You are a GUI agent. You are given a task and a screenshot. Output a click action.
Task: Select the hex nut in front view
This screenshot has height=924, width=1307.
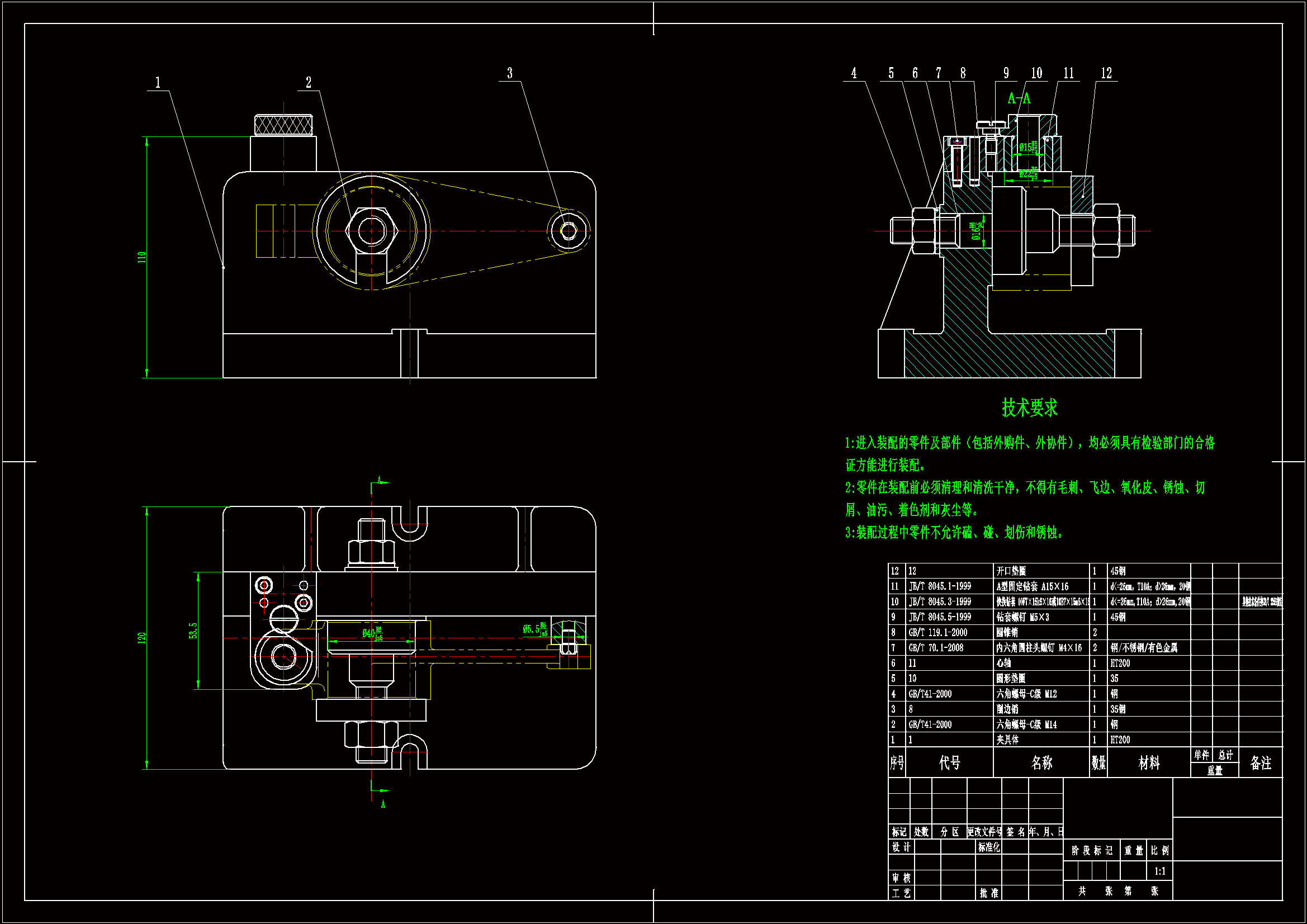pos(371,231)
